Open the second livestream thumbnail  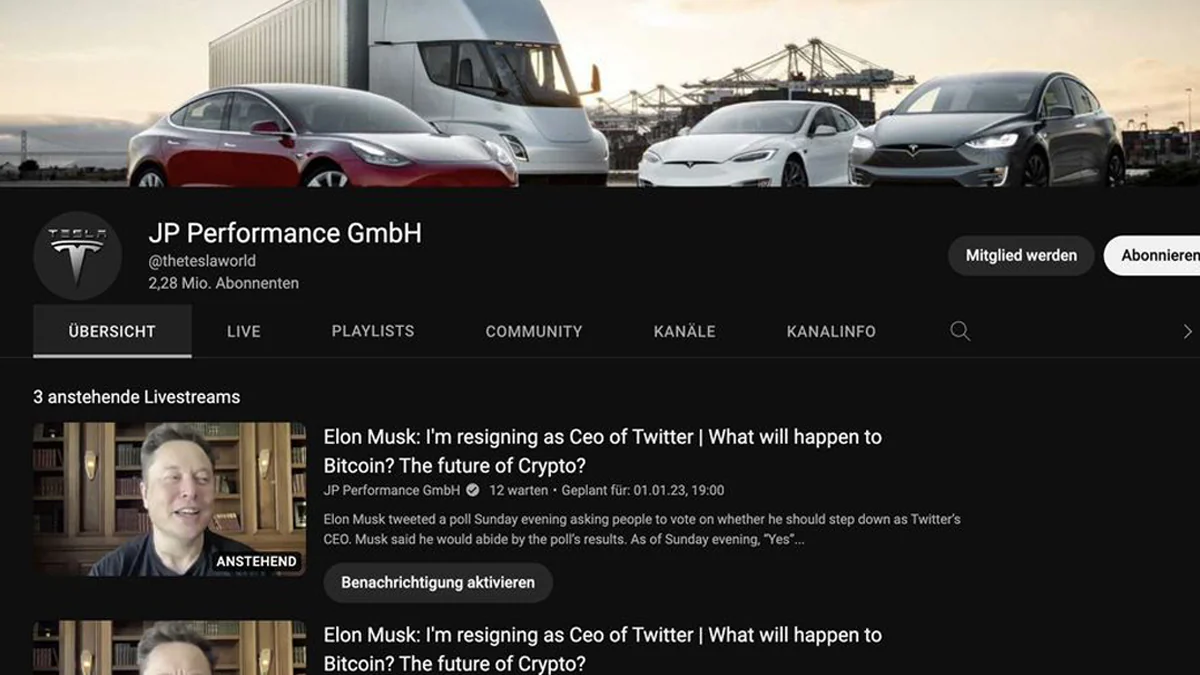point(170,648)
